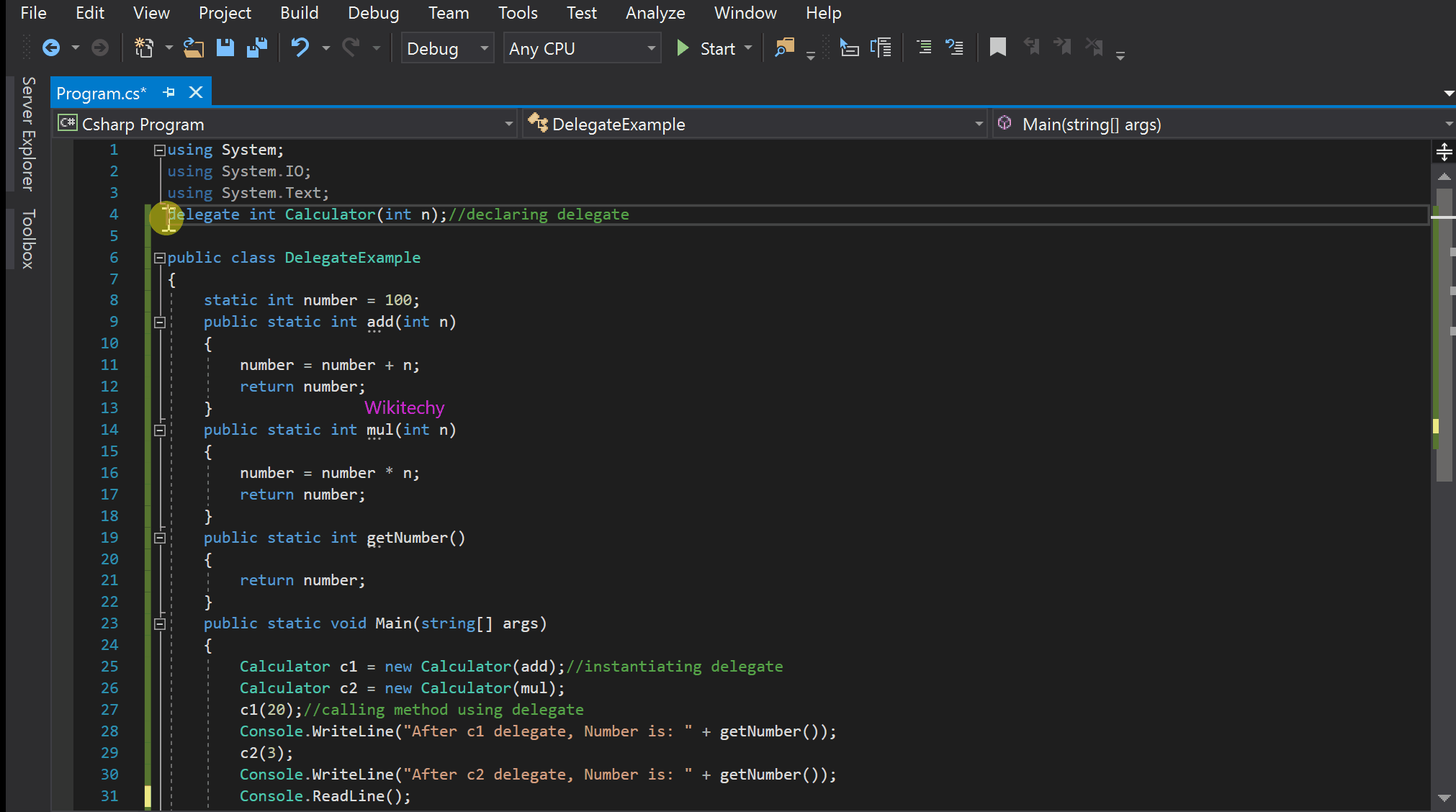Collapse the mul method block
This screenshot has height=812, width=1456.
160,430
